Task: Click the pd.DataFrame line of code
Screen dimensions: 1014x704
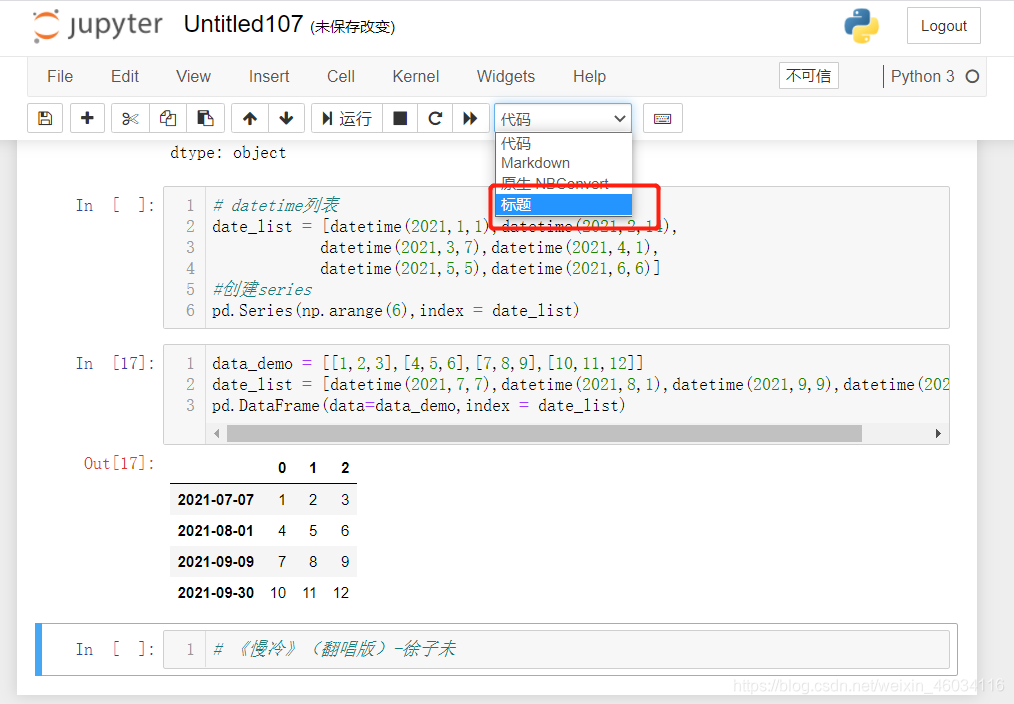Action: tap(418, 406)
